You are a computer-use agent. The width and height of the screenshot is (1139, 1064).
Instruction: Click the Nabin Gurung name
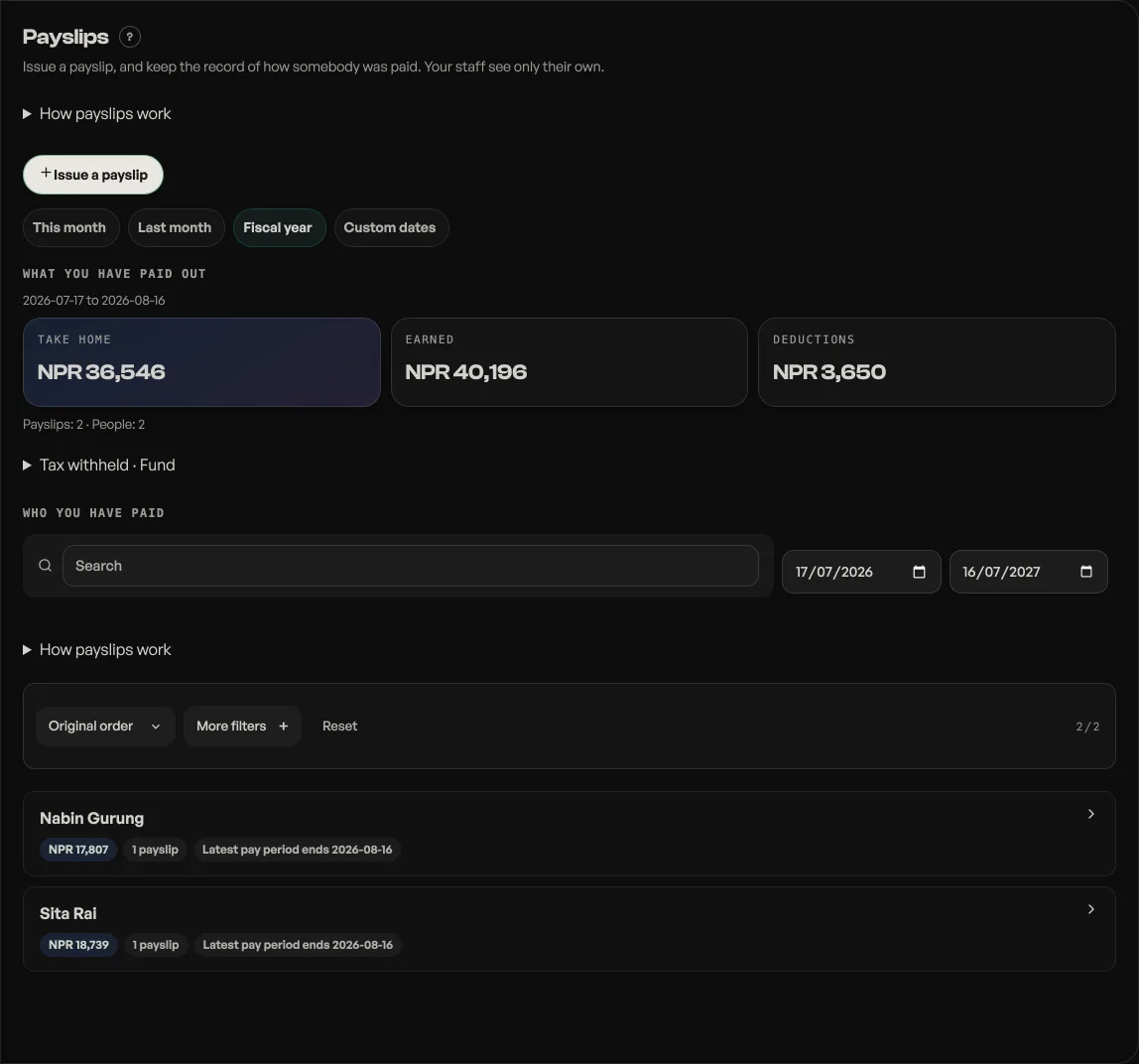tap(91, 819)
